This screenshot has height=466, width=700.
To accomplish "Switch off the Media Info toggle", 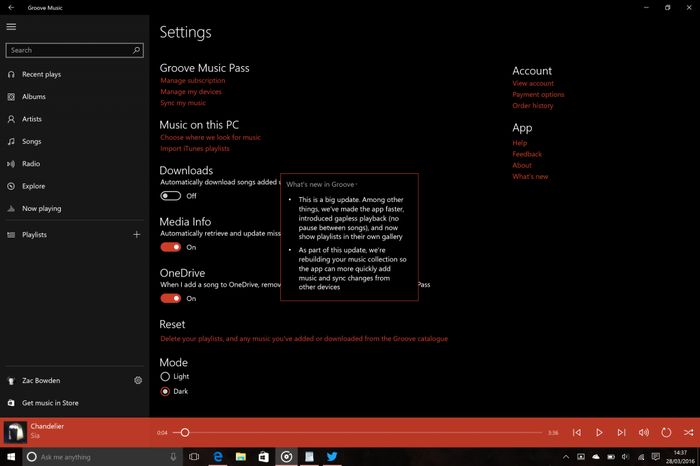I will [170, 247].
